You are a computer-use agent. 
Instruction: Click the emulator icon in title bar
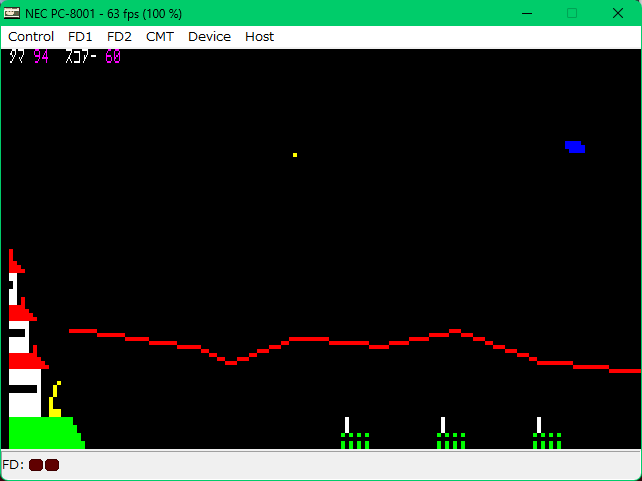pyautogui.click(x=11, y=13)
